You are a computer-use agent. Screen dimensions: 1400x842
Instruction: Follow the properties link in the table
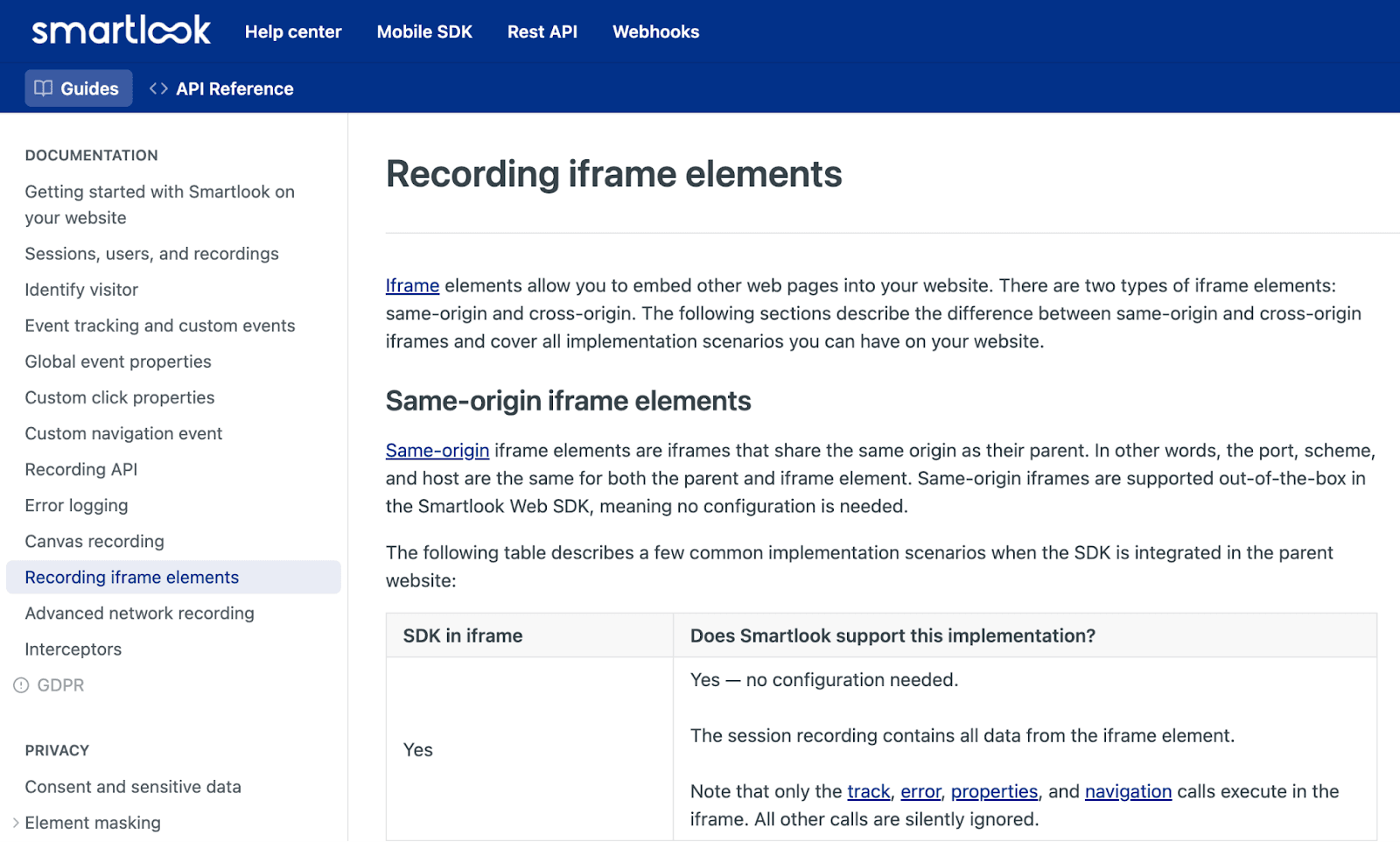994,792
